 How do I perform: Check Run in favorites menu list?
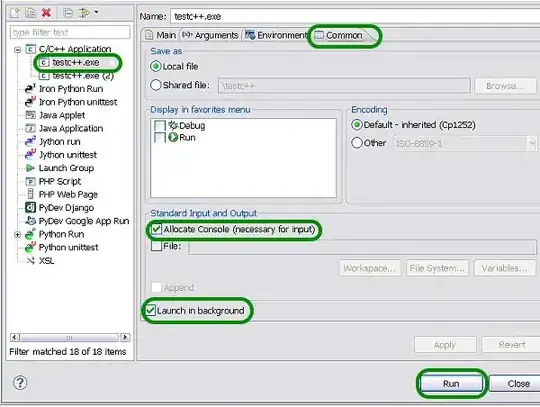(159, 138)
